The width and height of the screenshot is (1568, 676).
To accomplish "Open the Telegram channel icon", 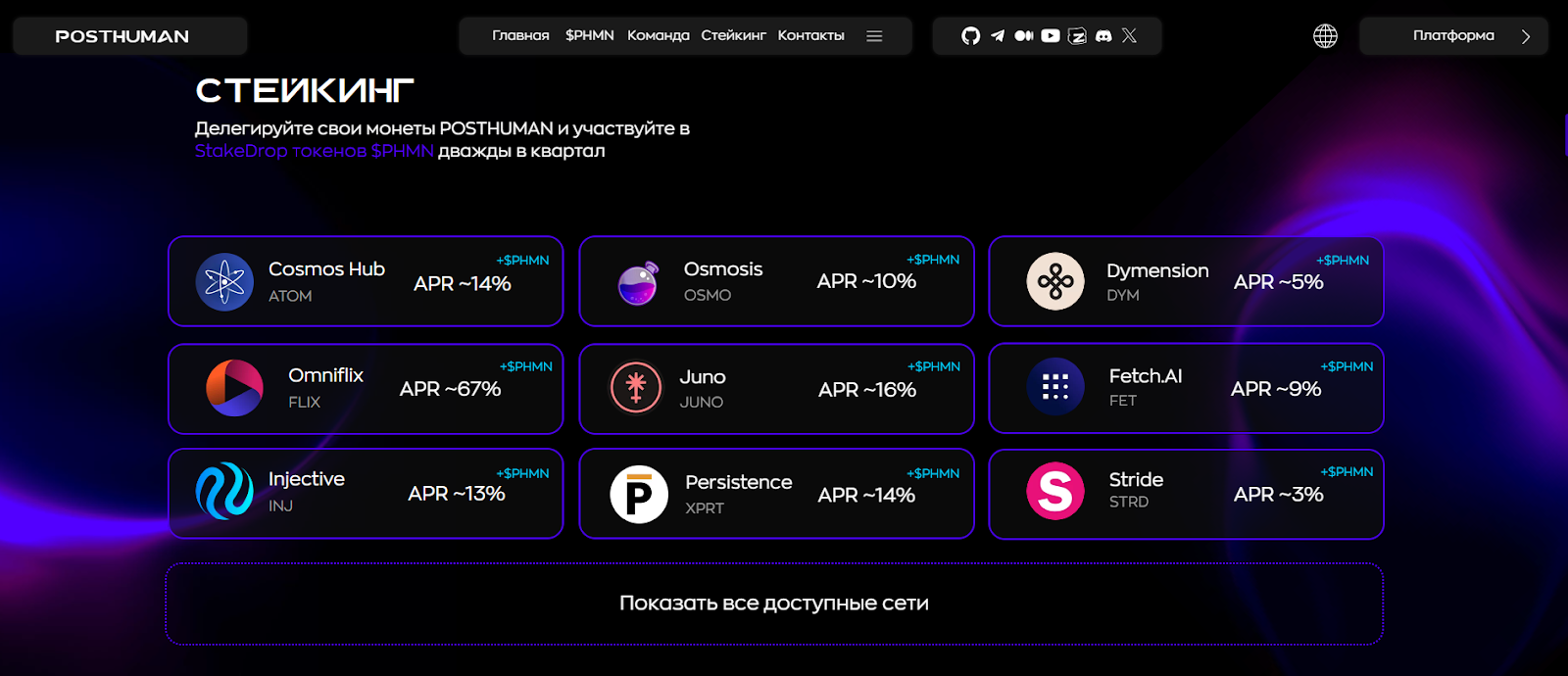I will click(x=998, y=35).
